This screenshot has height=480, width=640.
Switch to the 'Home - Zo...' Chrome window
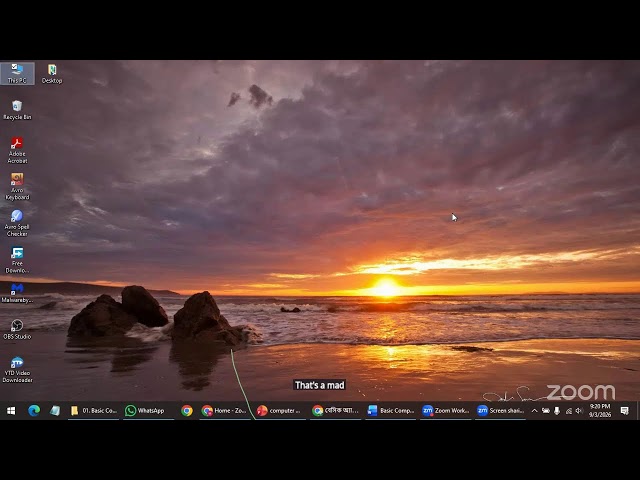[224, 411]
